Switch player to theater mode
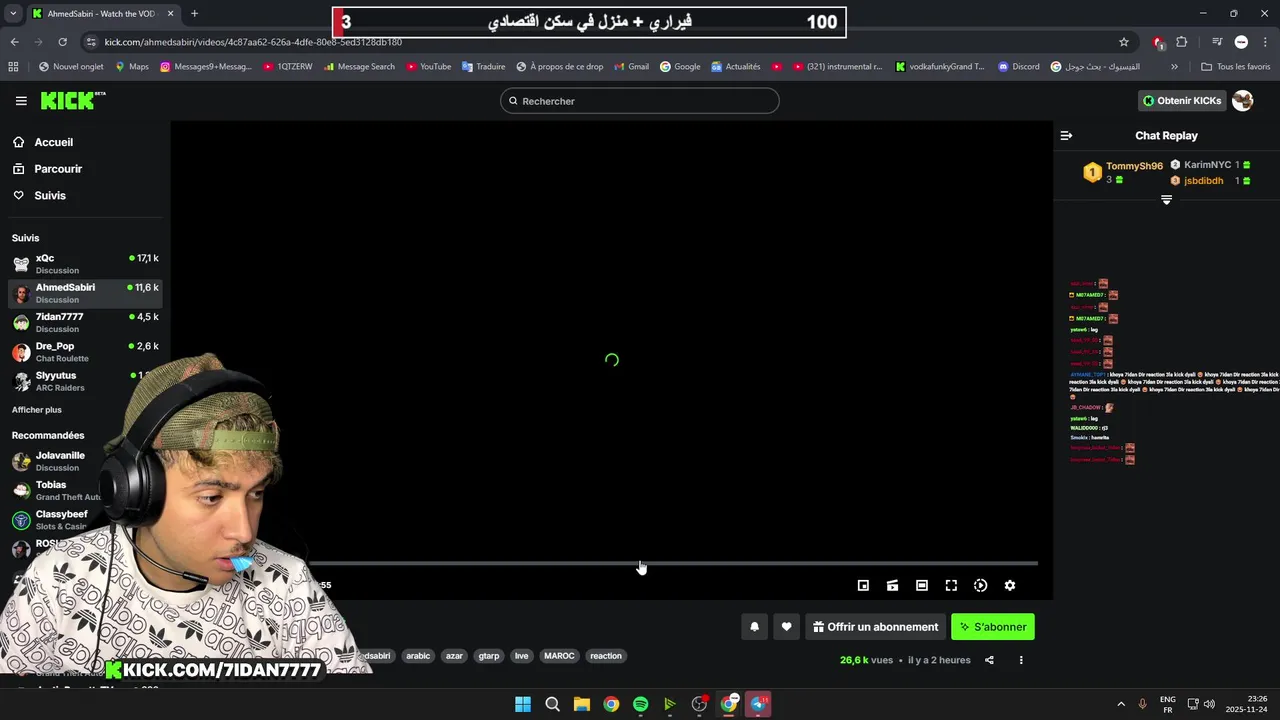 (x=922, y=586)
